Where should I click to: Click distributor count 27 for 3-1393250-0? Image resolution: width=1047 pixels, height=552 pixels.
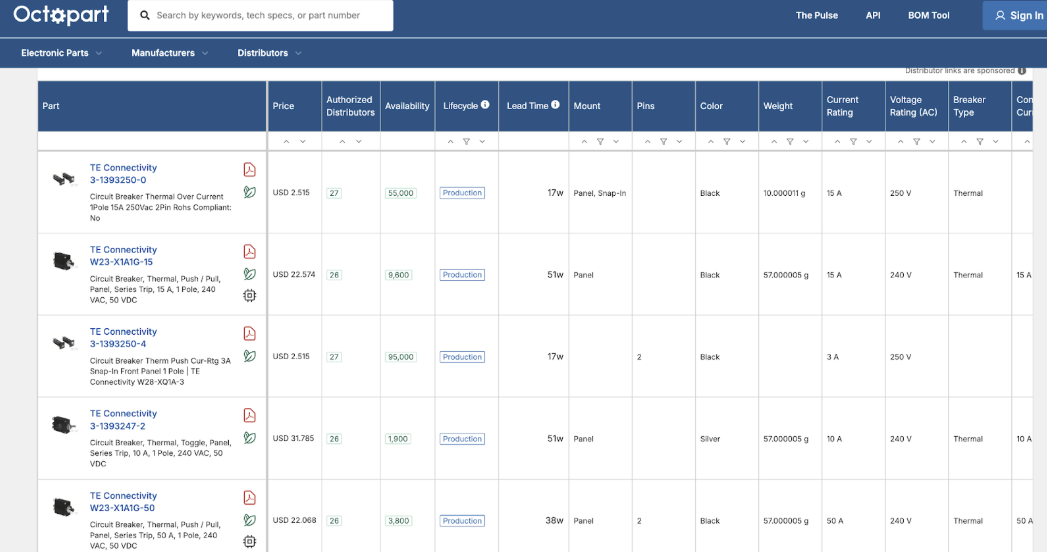[x=334, y=193]
